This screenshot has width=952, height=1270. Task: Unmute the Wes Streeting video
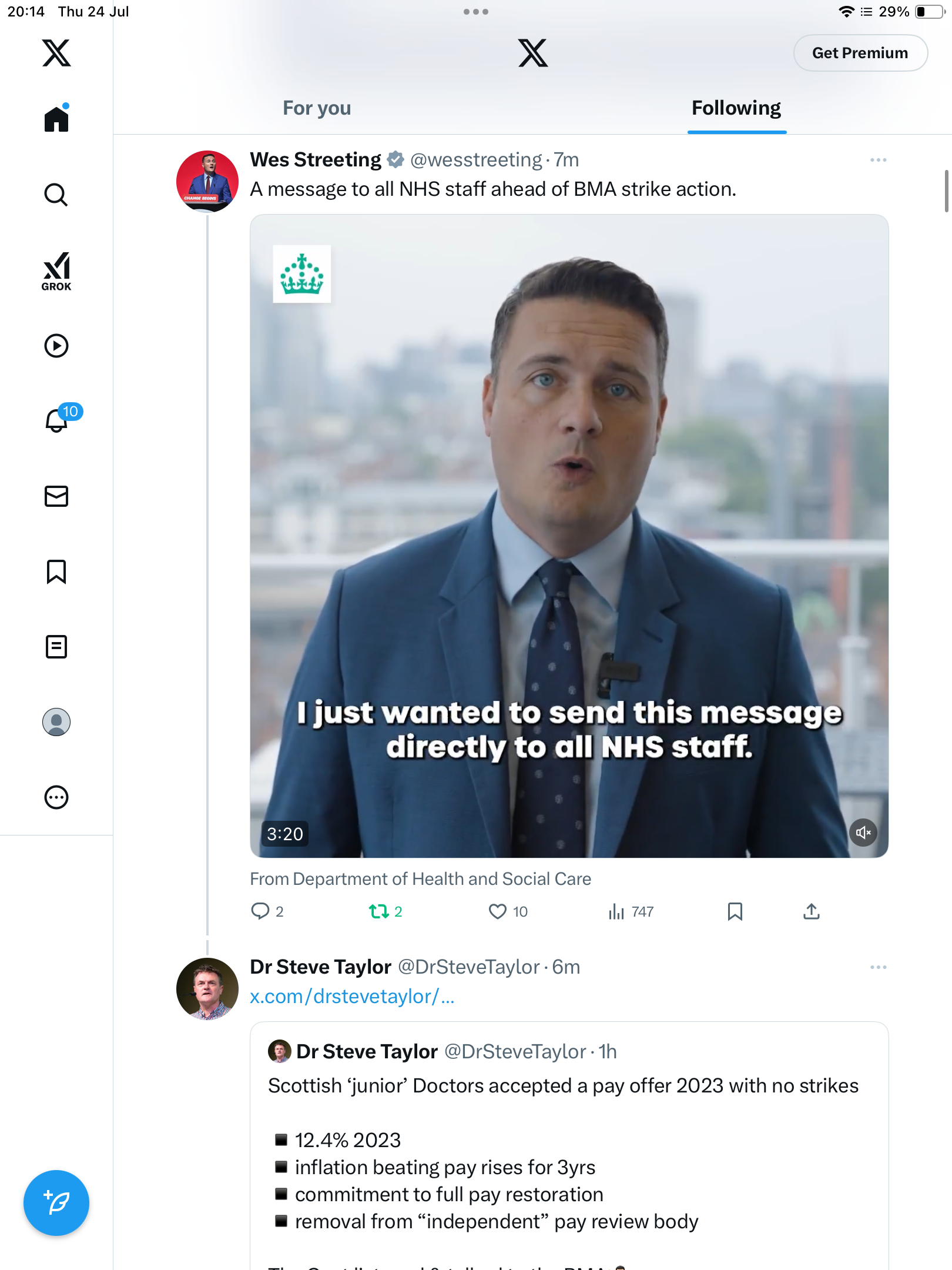pos(863,833)
